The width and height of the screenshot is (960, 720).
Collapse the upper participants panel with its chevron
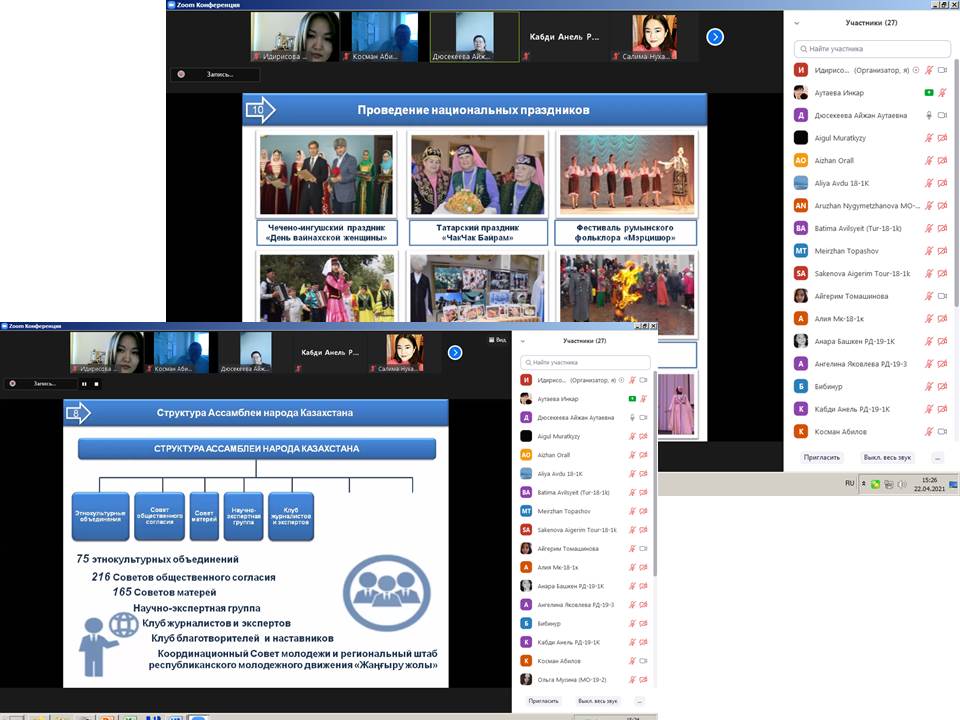point(797,22)
